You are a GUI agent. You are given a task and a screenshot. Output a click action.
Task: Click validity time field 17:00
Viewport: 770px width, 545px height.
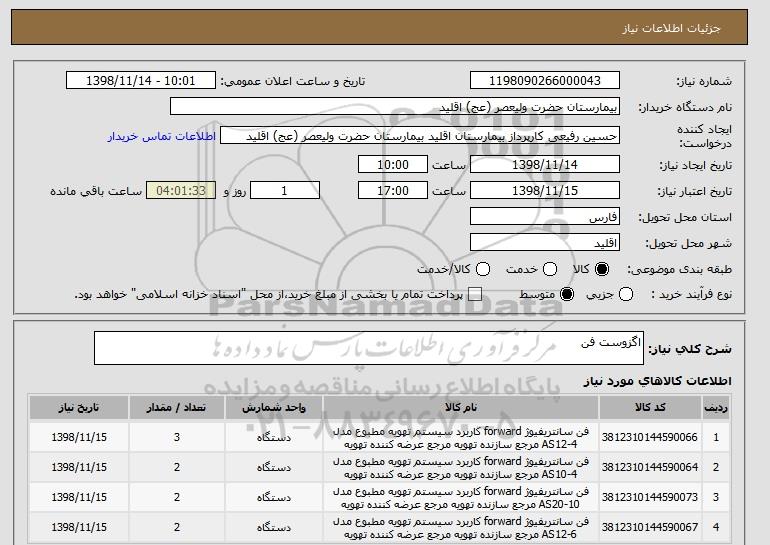393,191
